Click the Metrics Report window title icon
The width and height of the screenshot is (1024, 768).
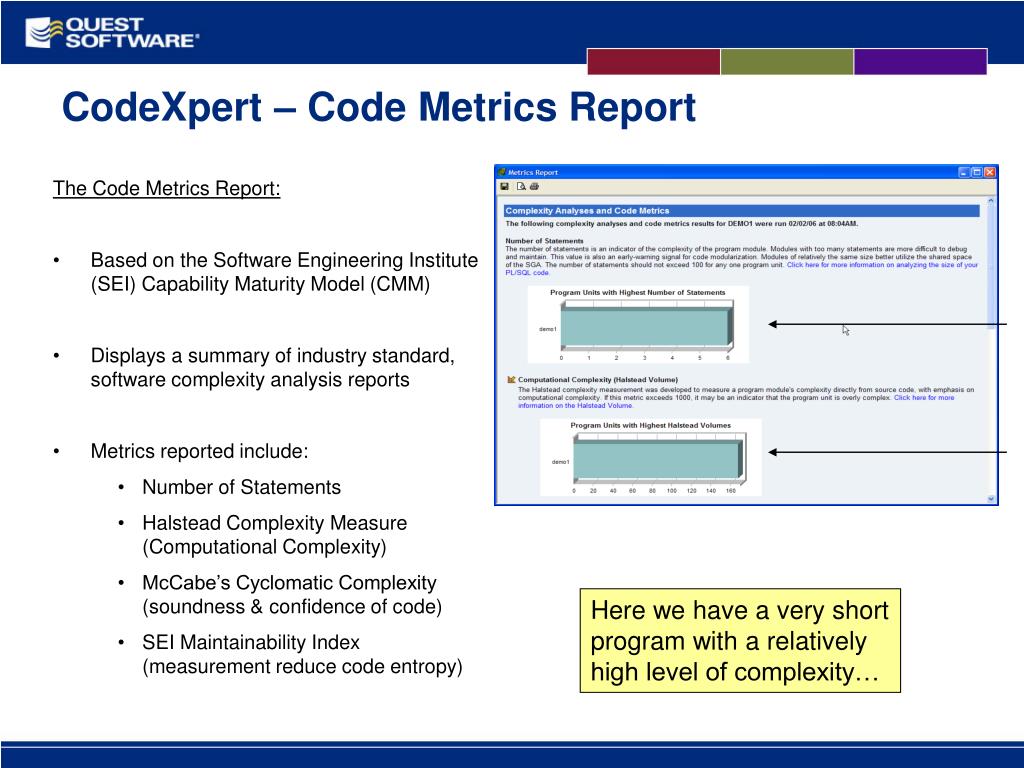502,172
